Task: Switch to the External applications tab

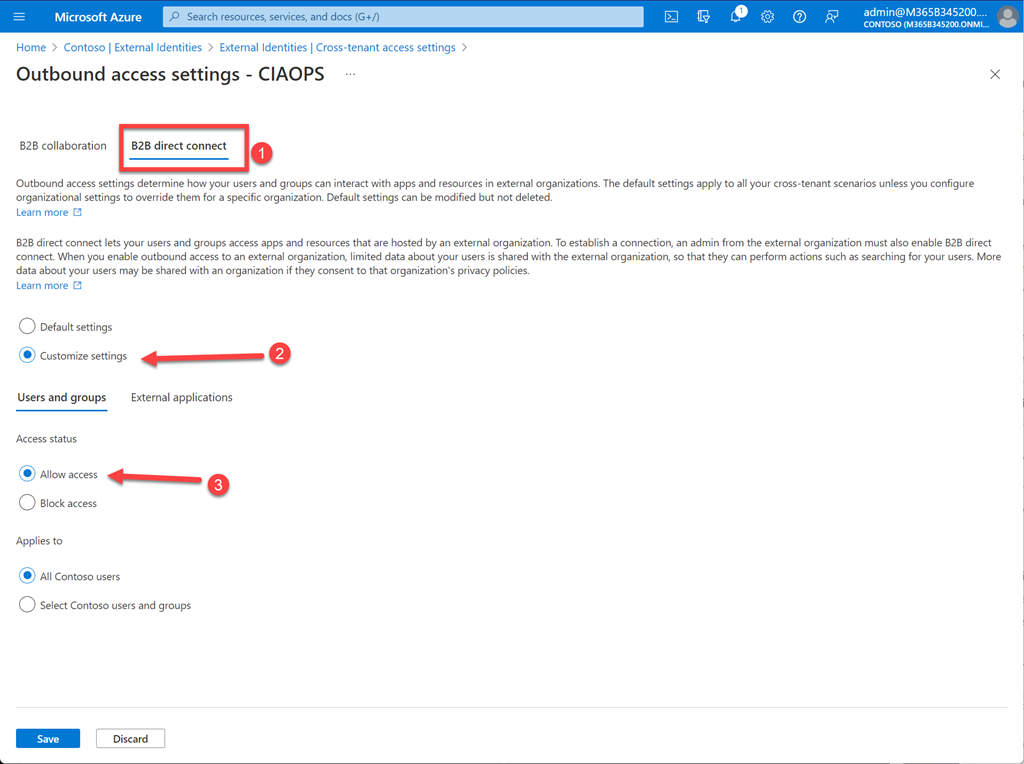Action: [181, 398]
